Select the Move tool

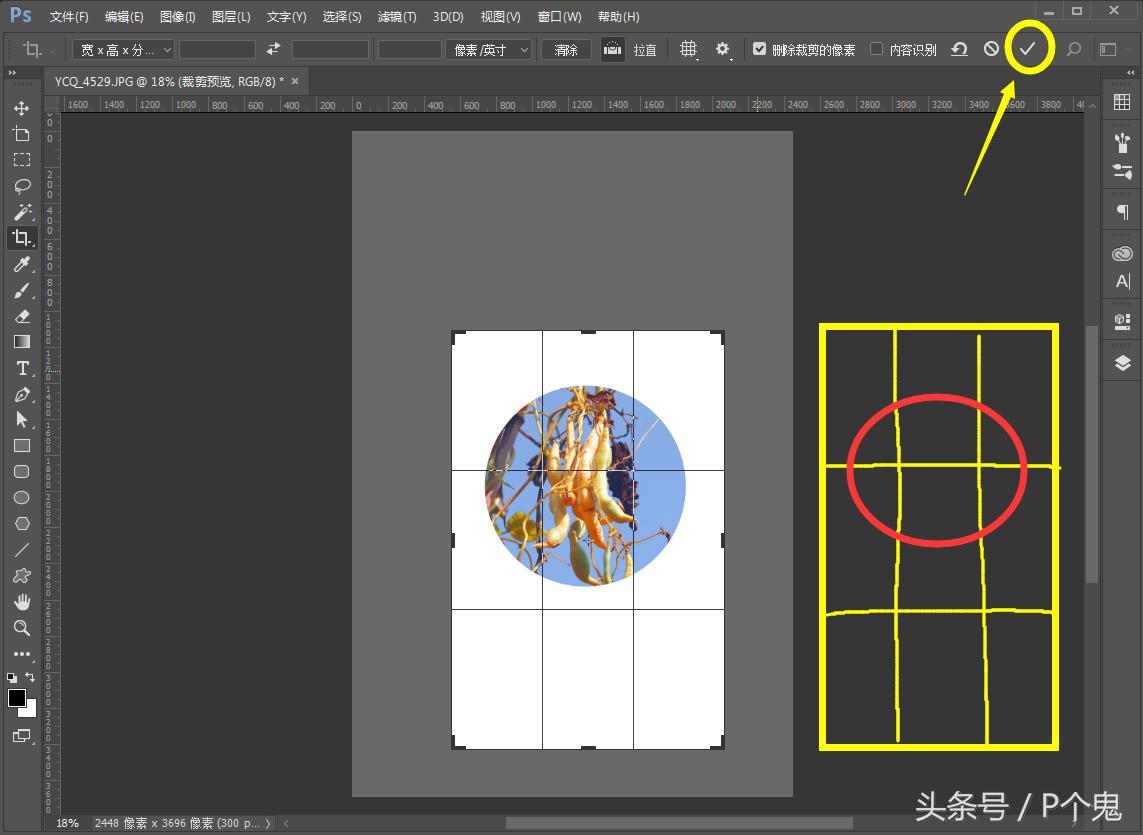click(x=22, y=108)
